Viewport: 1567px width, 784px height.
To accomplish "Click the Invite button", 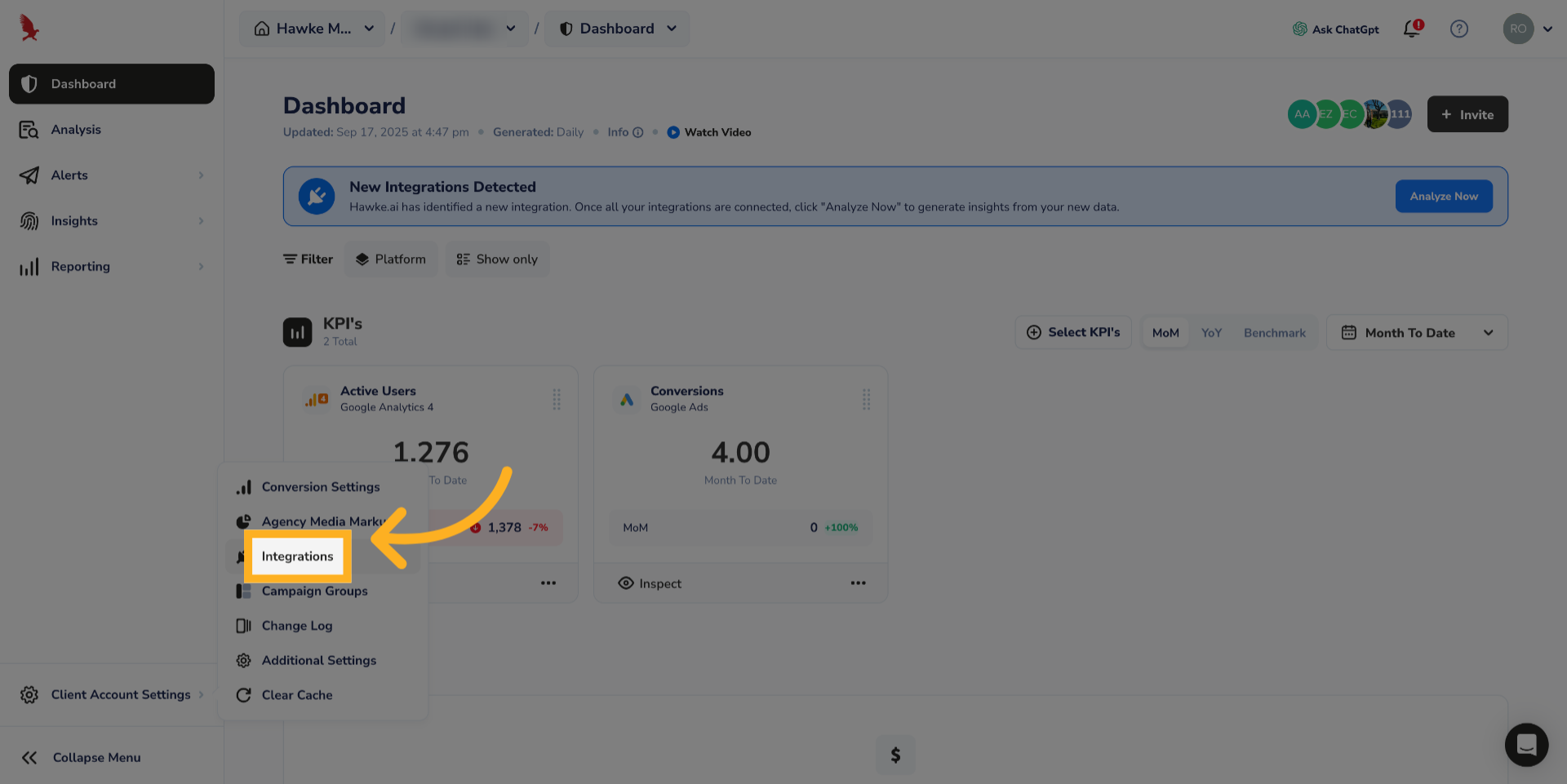I will (1467, 114).
